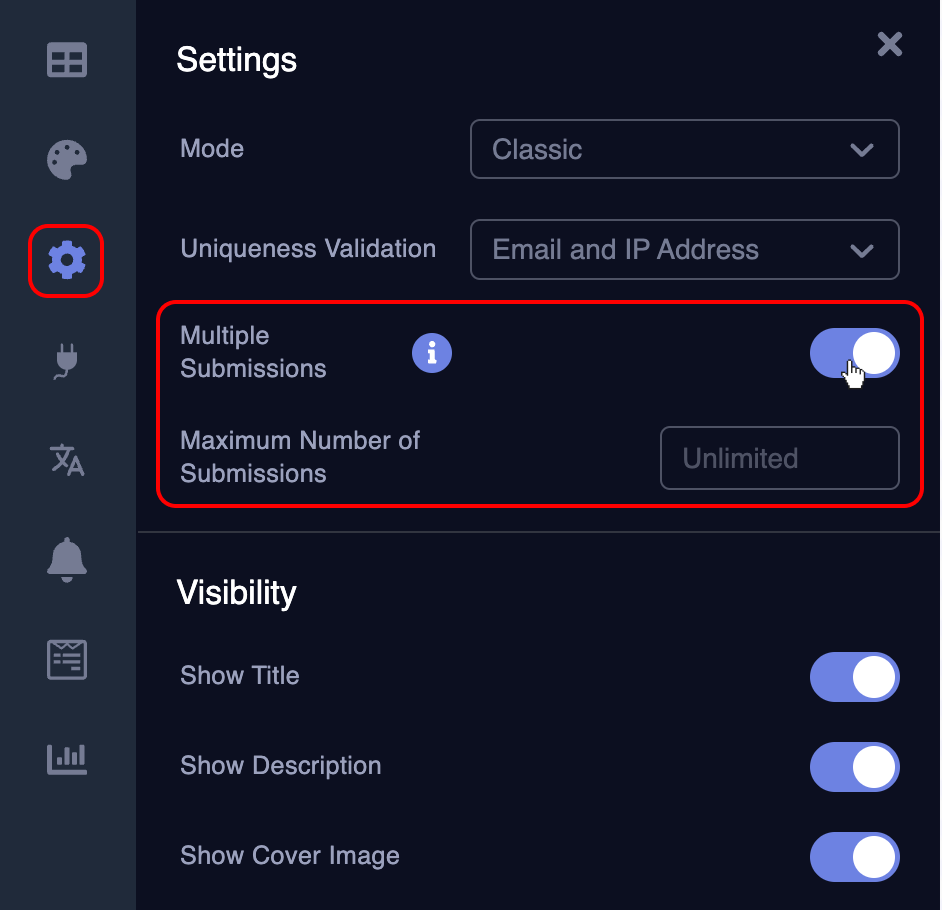The image size is (942, 910).
Task: Open the Mode dropdown
Action: pyautogui.click(x=684, y=150)
